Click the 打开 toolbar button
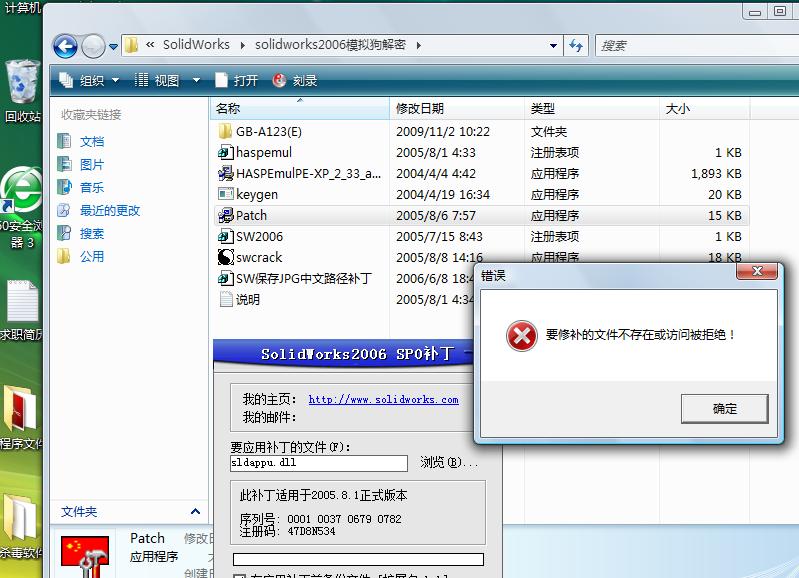This screenshot has width=799, height=578. pyautogui.click(x=237, y=80)
